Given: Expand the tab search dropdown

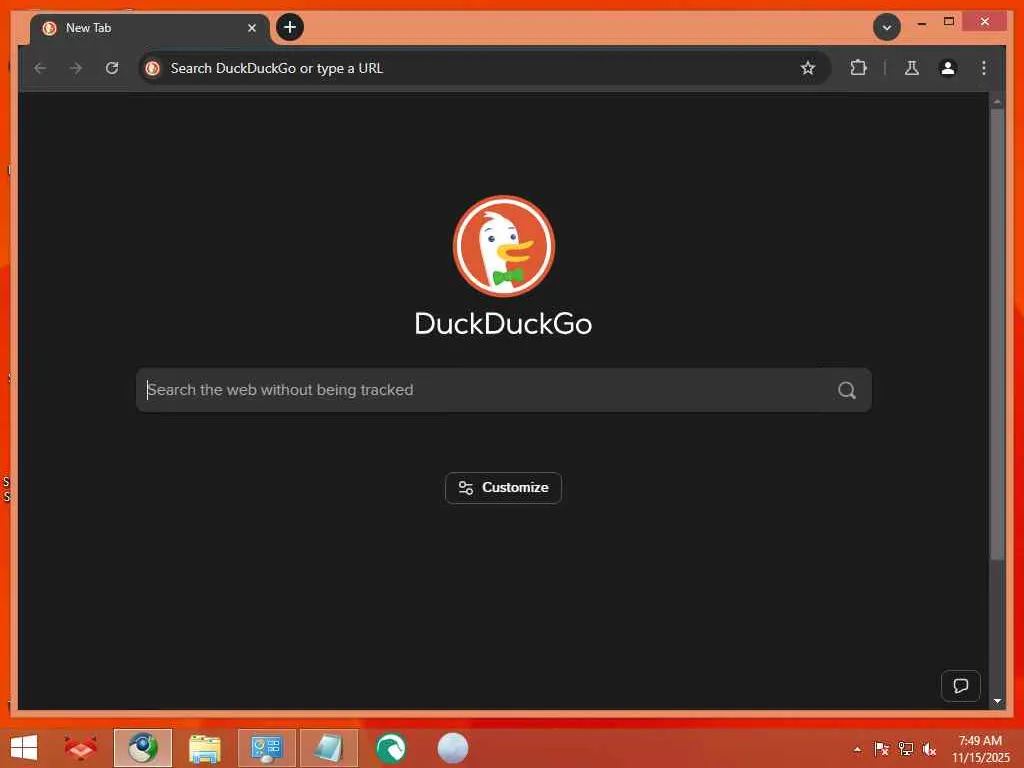Looking at the screenshot, I should pos(887,27).
